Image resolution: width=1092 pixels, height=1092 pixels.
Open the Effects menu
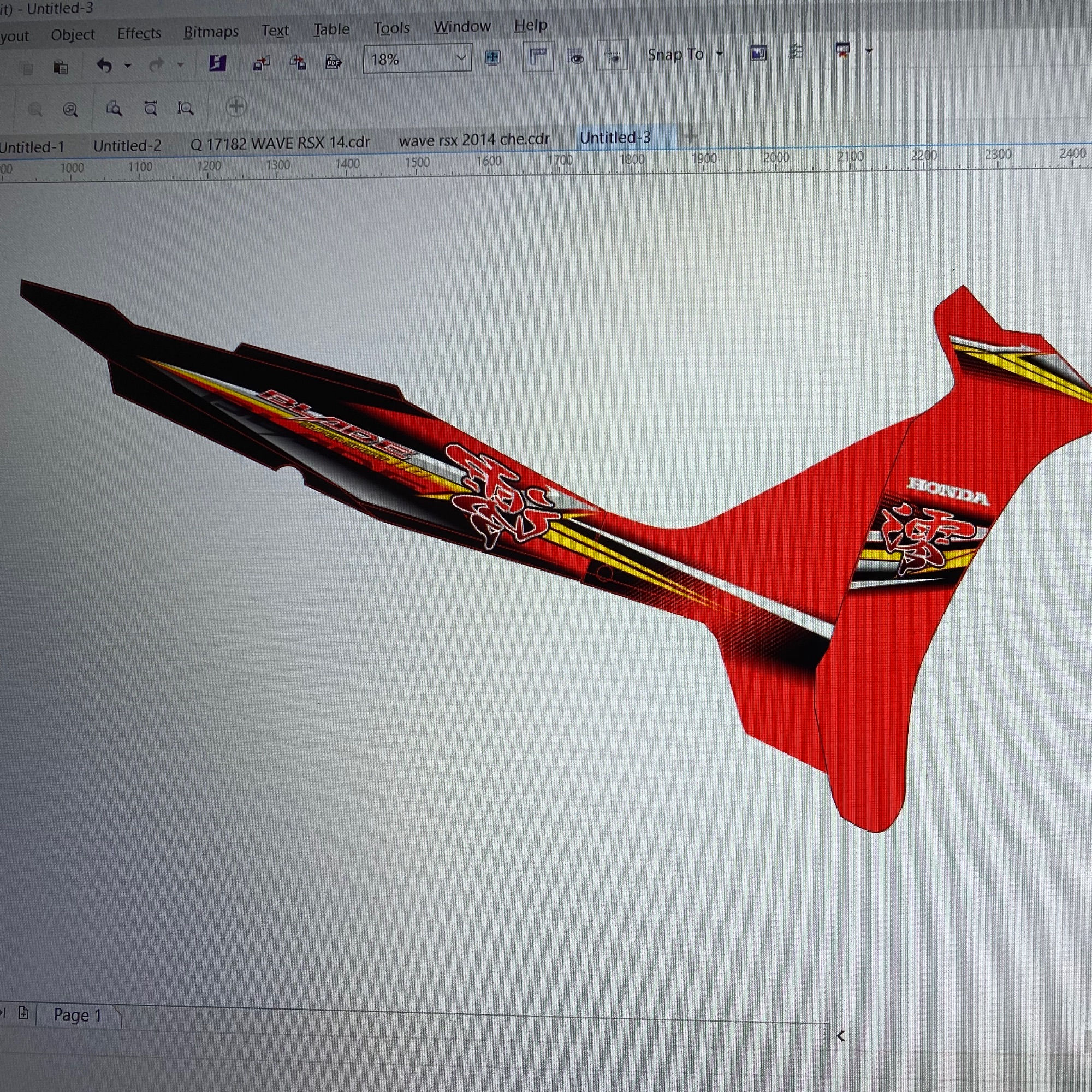[x=139, y=33]
